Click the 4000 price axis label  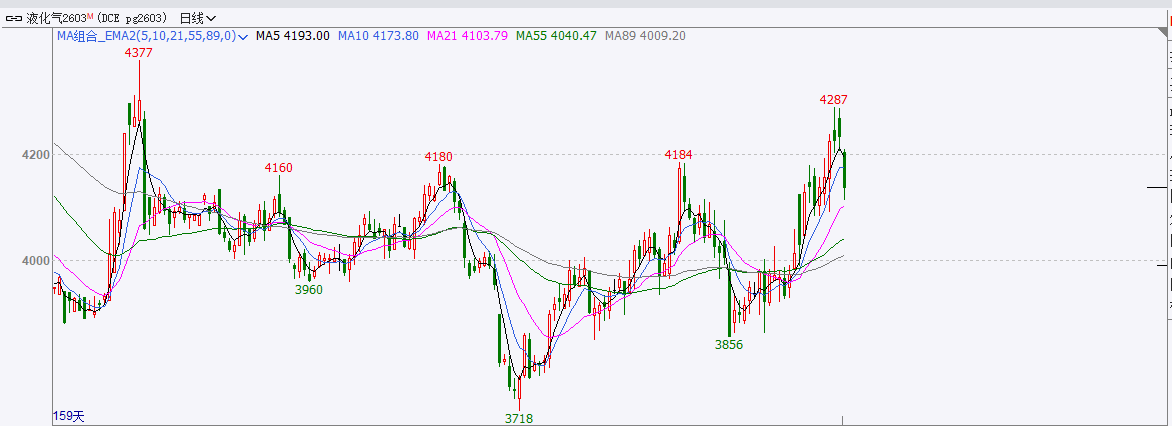point(34,261)
